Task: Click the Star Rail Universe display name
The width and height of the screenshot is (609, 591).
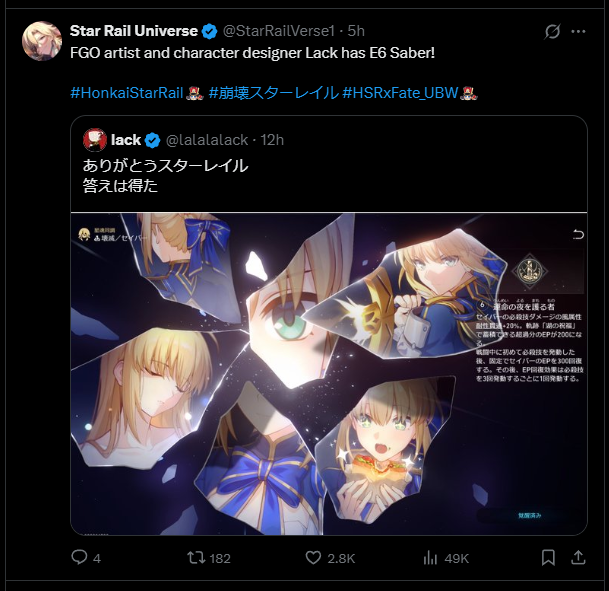Action: 134,31
